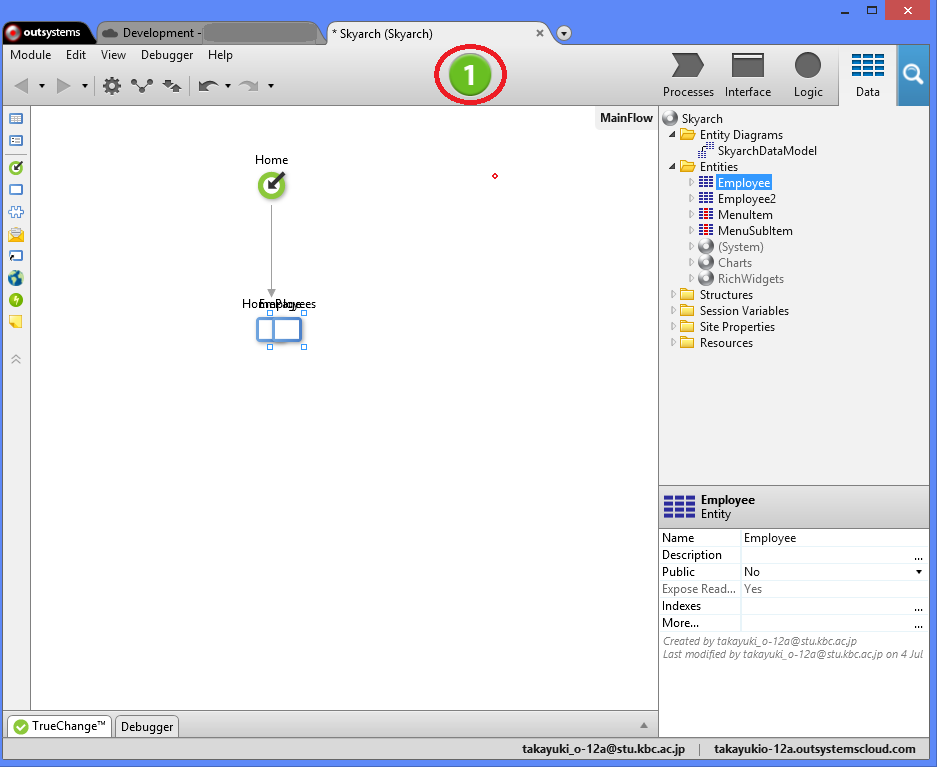The width and height of the screenshot is (937, 767).
Task: Expand the Structures folder
Action: (x=673, y=294)
